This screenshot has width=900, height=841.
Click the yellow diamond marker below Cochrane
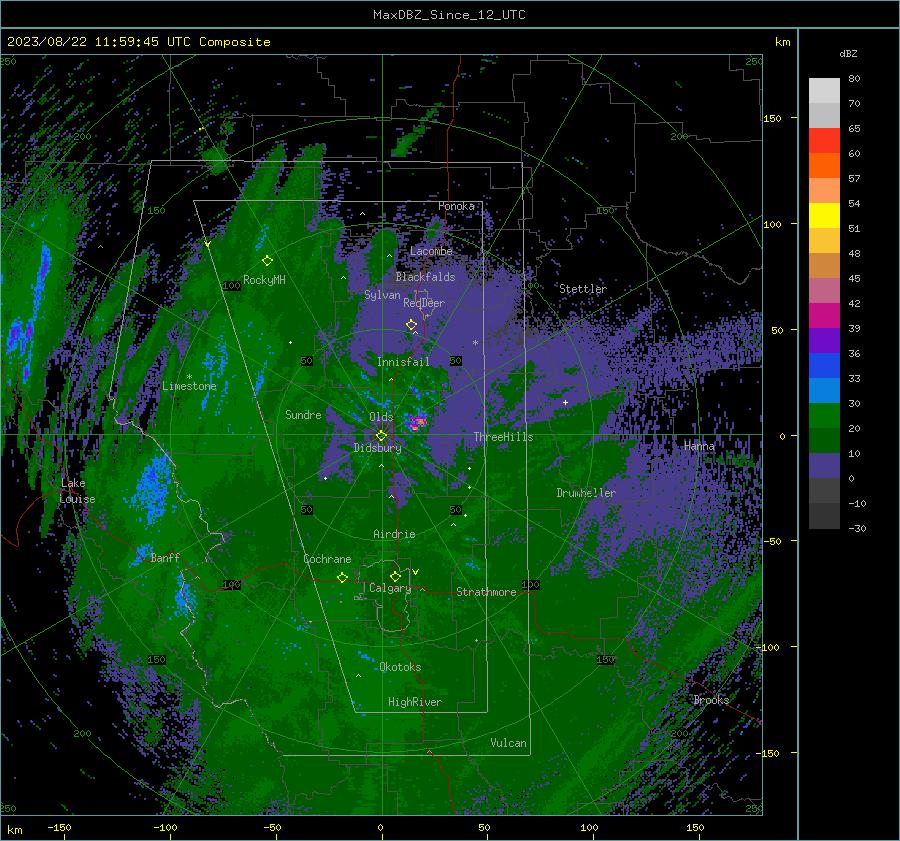click(x=342, y=577)
